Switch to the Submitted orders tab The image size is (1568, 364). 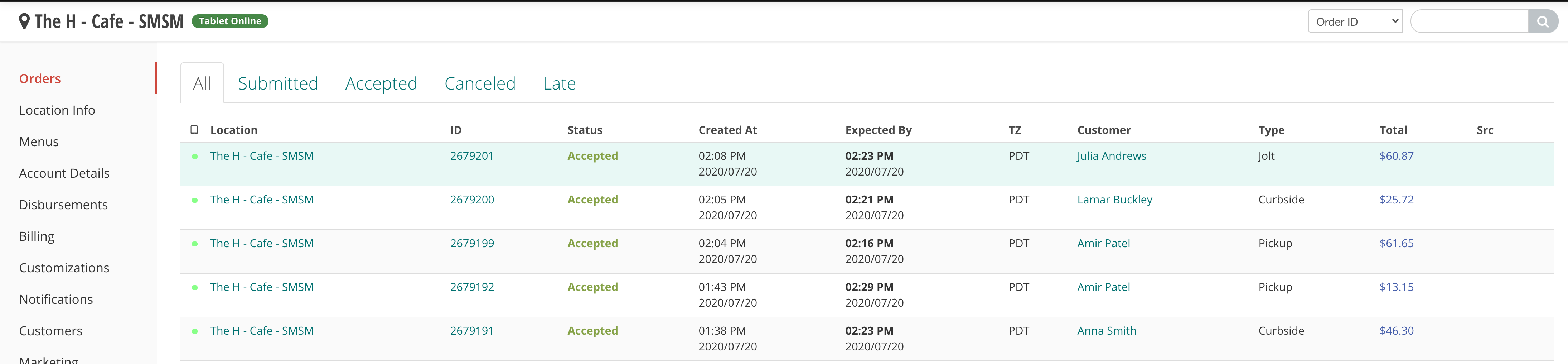[277, 83]
